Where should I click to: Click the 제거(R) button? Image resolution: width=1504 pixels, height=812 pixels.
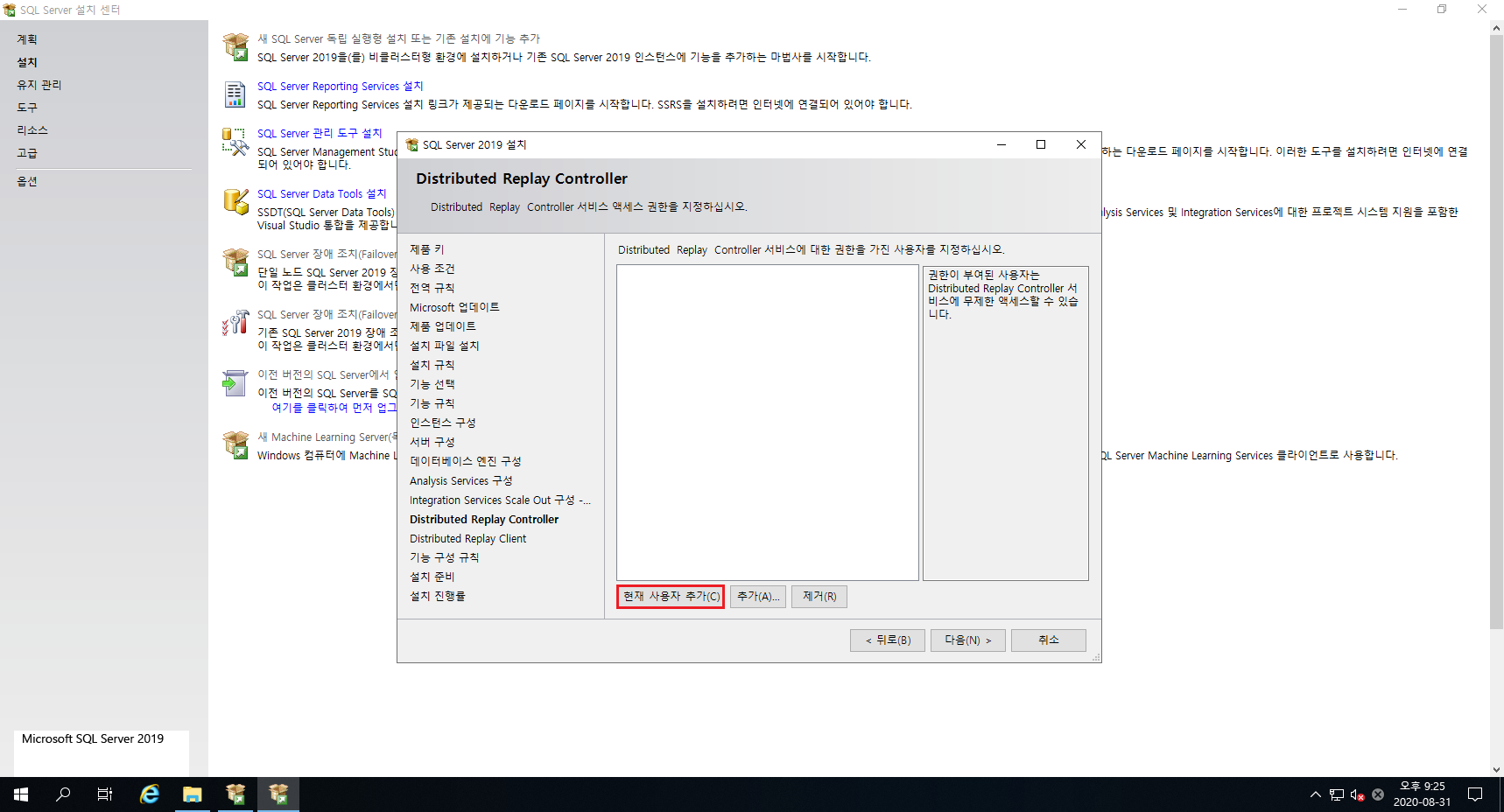coord(819,597)
